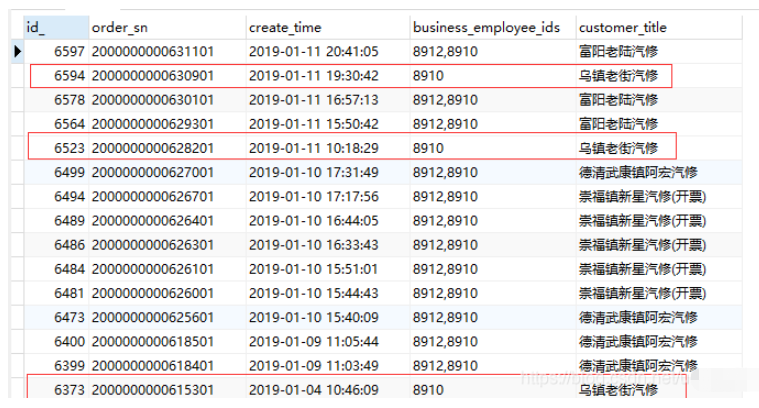The image size is (759, 408).
Task: Select create_time 2019-01-09 11:05:44
Action: click(x=314, y=342)
